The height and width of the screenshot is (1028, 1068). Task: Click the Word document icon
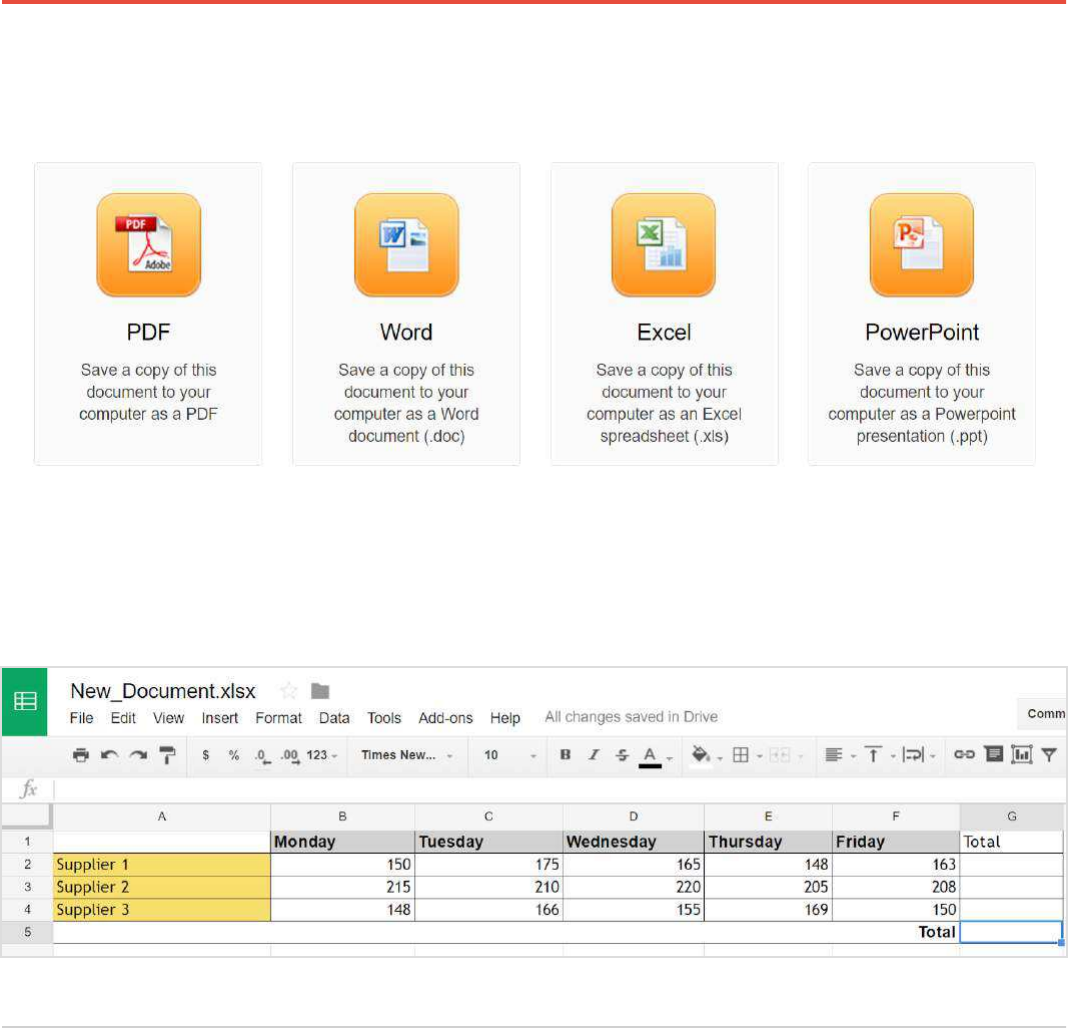406,245
